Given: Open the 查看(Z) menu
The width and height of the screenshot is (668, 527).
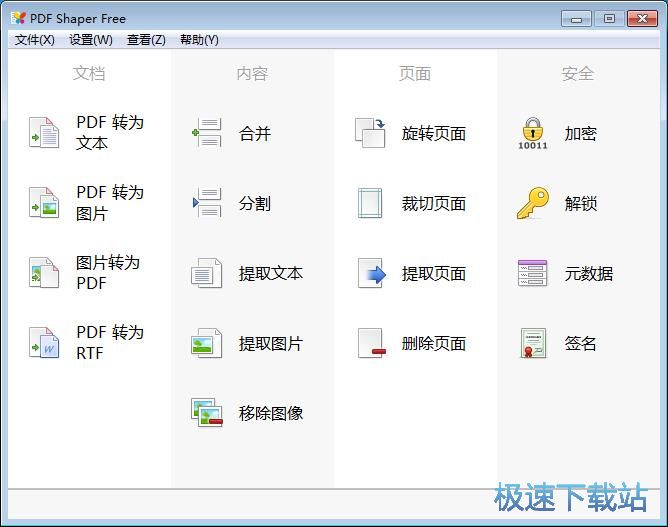Looking at the screenshot, I should (x=146, y=40).
